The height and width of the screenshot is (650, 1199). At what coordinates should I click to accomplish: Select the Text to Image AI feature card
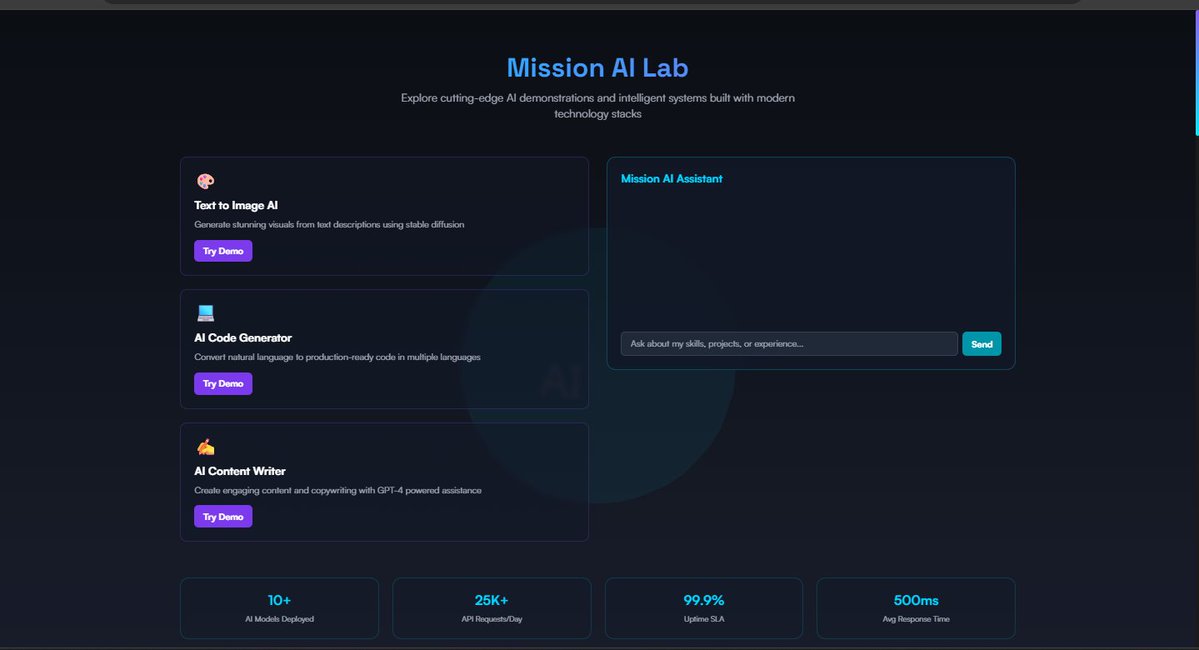384,216
